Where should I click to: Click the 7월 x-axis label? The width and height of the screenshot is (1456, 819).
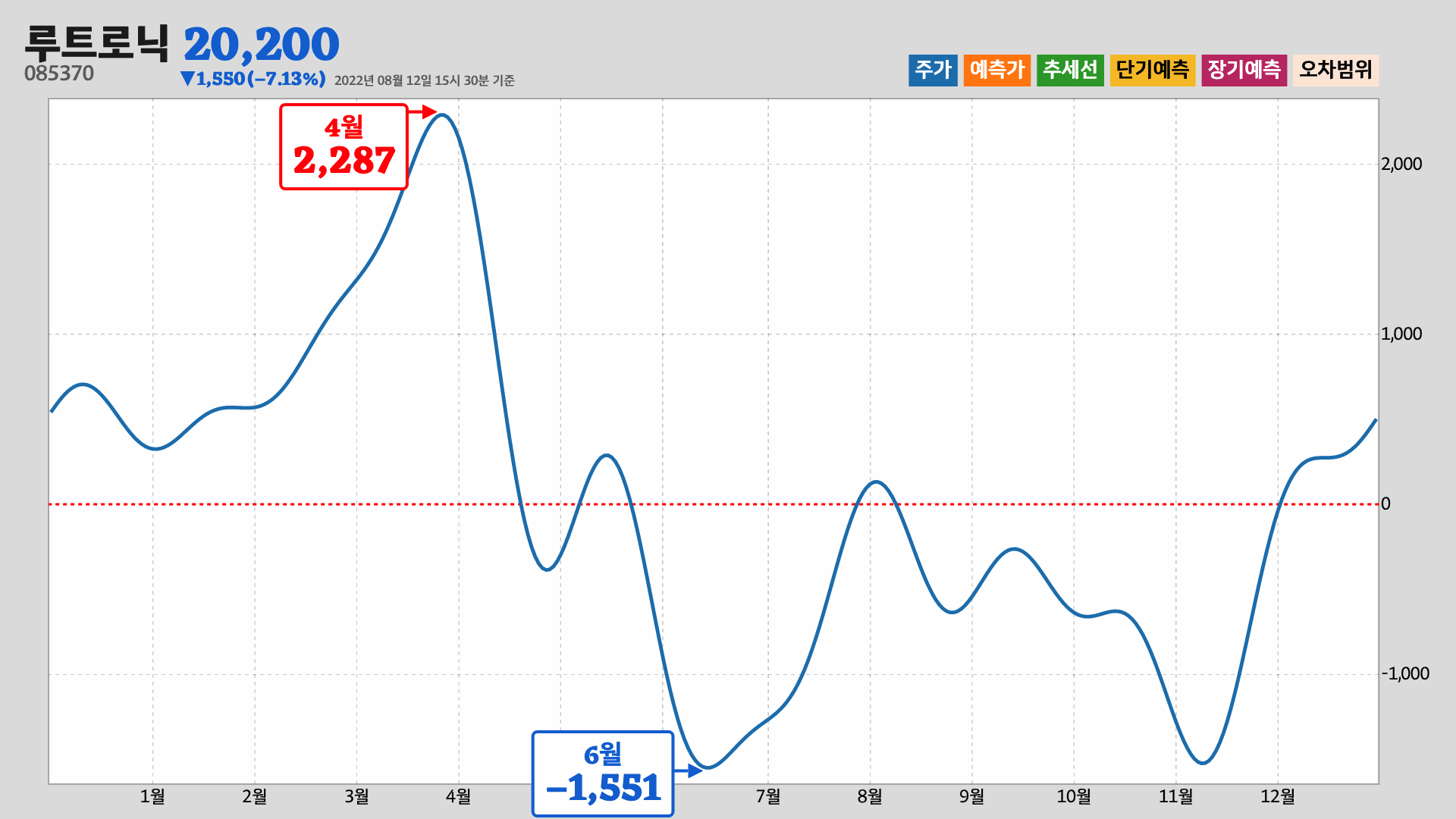pyautogui.click(x=768, y=796)
